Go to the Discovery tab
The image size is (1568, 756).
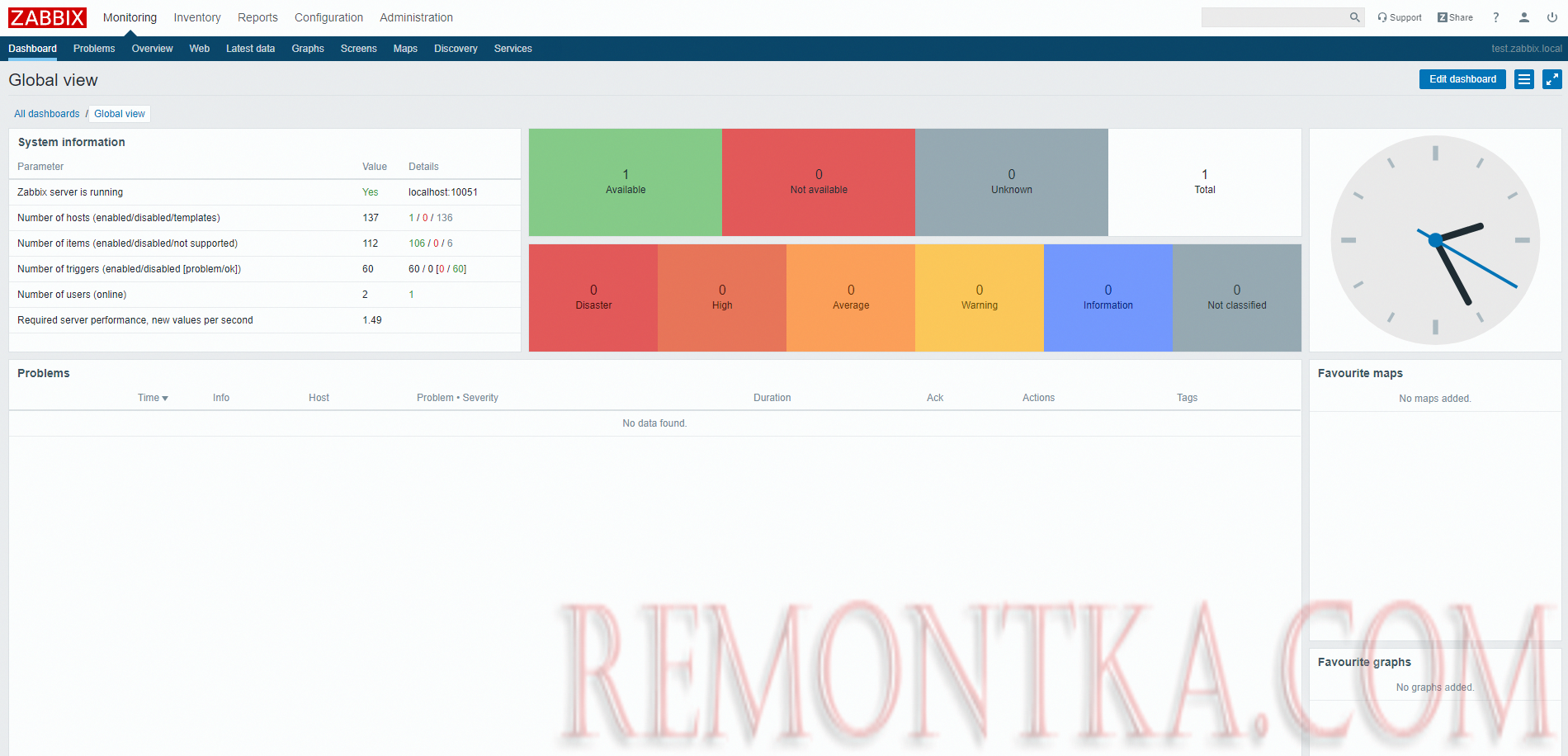[456, 49]
